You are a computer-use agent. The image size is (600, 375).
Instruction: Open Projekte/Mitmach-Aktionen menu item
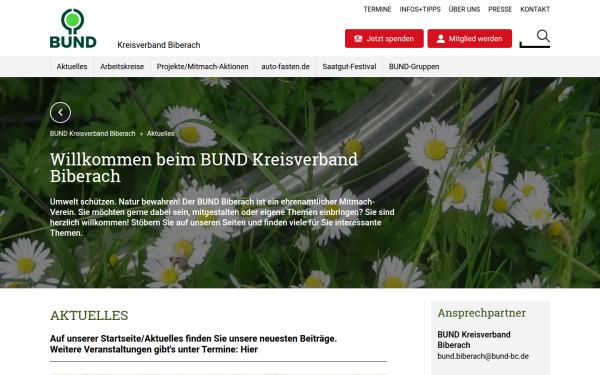(x=202, y=67)
